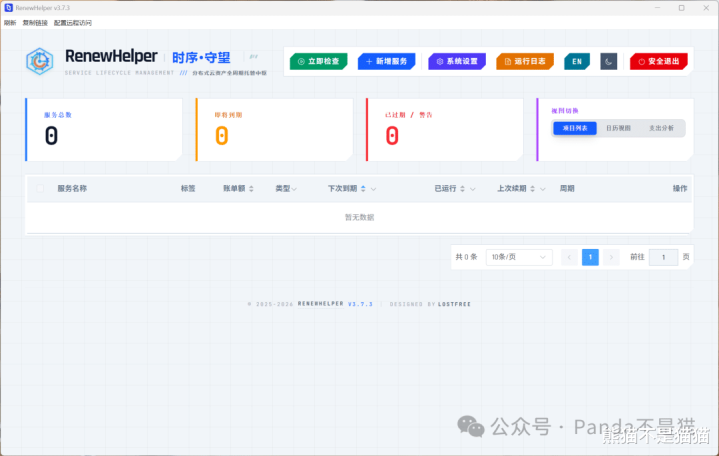Switch language with the EN button
Screen dimensions: 719x456
tap(576, 61)
